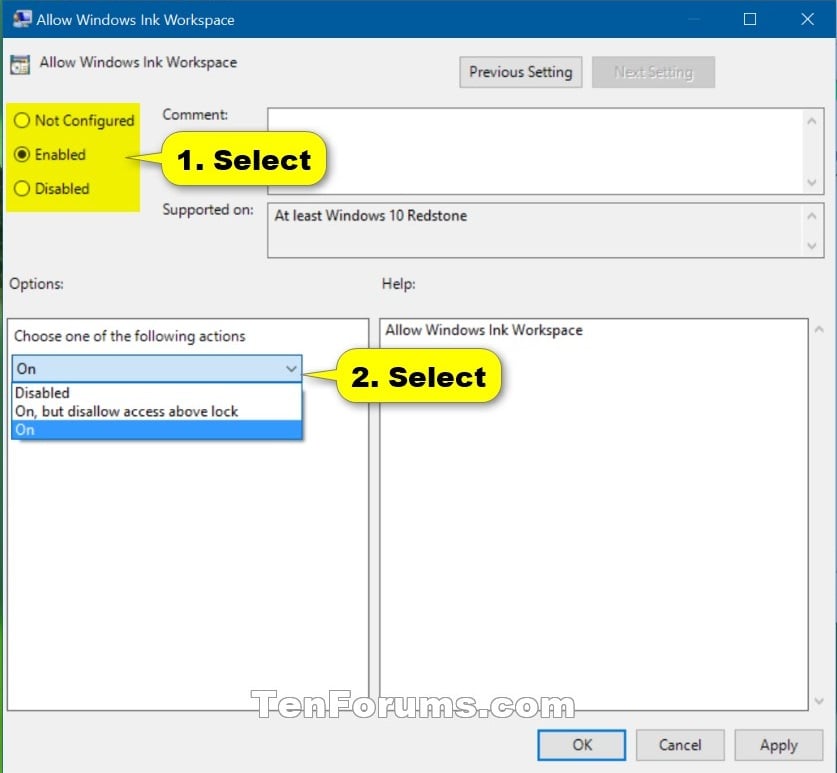Screen dimensions: 837x773
Task: Click the Previous Setting button
Action: [520, 71]
